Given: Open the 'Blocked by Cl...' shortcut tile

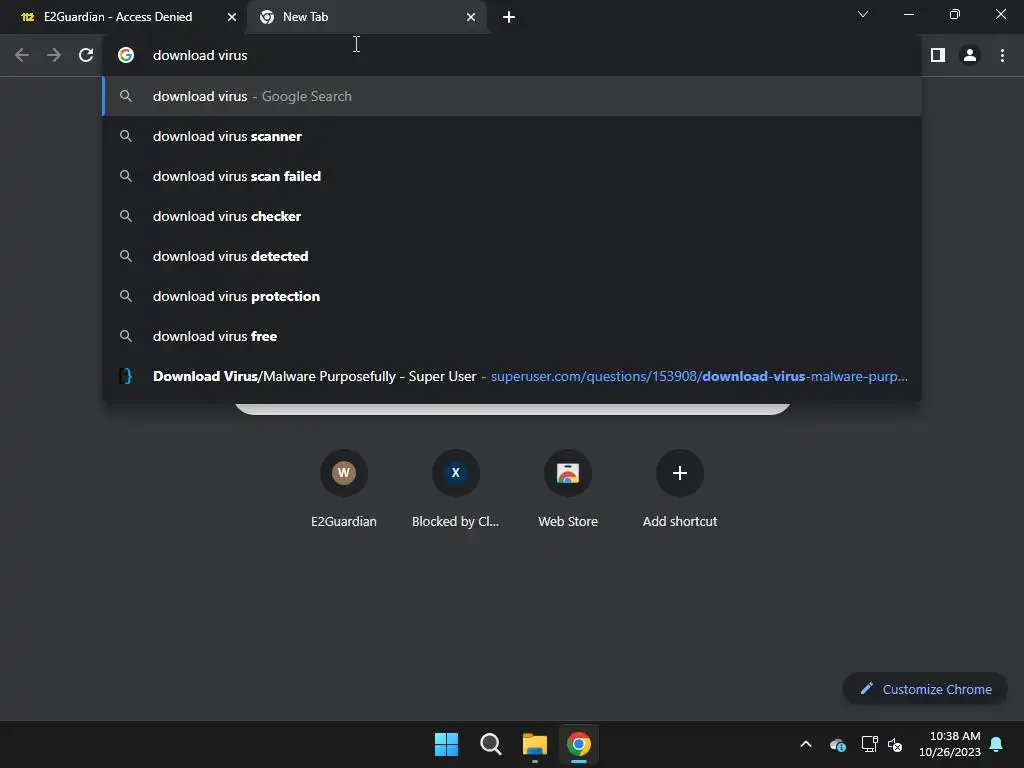Looking at the screenshot, I should [456, 487].
